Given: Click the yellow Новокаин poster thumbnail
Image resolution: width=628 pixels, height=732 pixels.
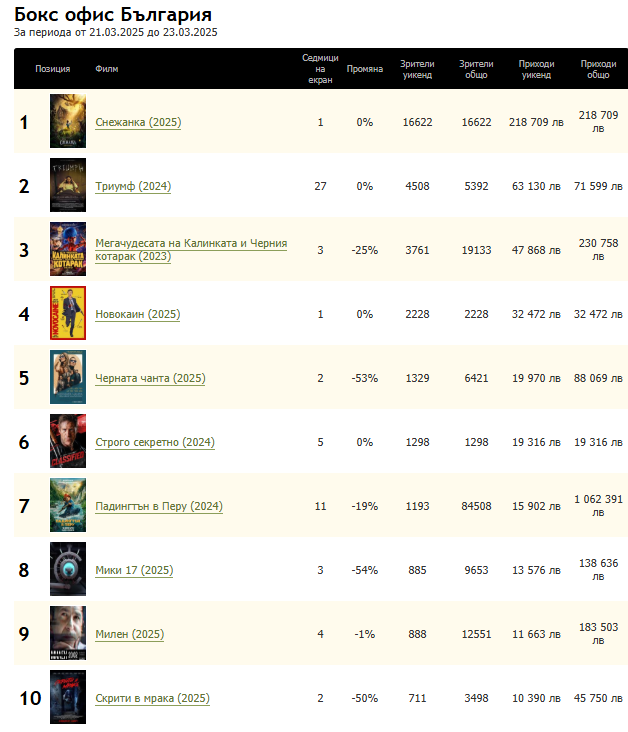Looking at the screenshot, I should (68, 314).
